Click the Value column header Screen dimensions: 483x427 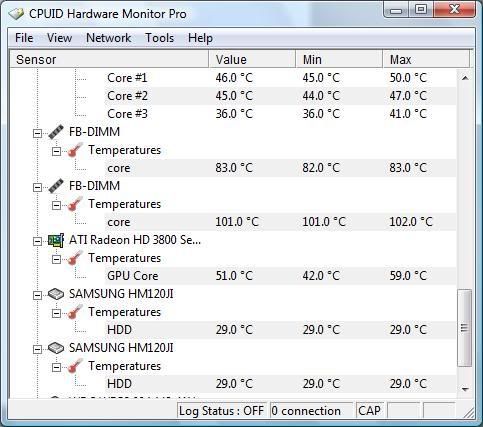pos(252,59)
